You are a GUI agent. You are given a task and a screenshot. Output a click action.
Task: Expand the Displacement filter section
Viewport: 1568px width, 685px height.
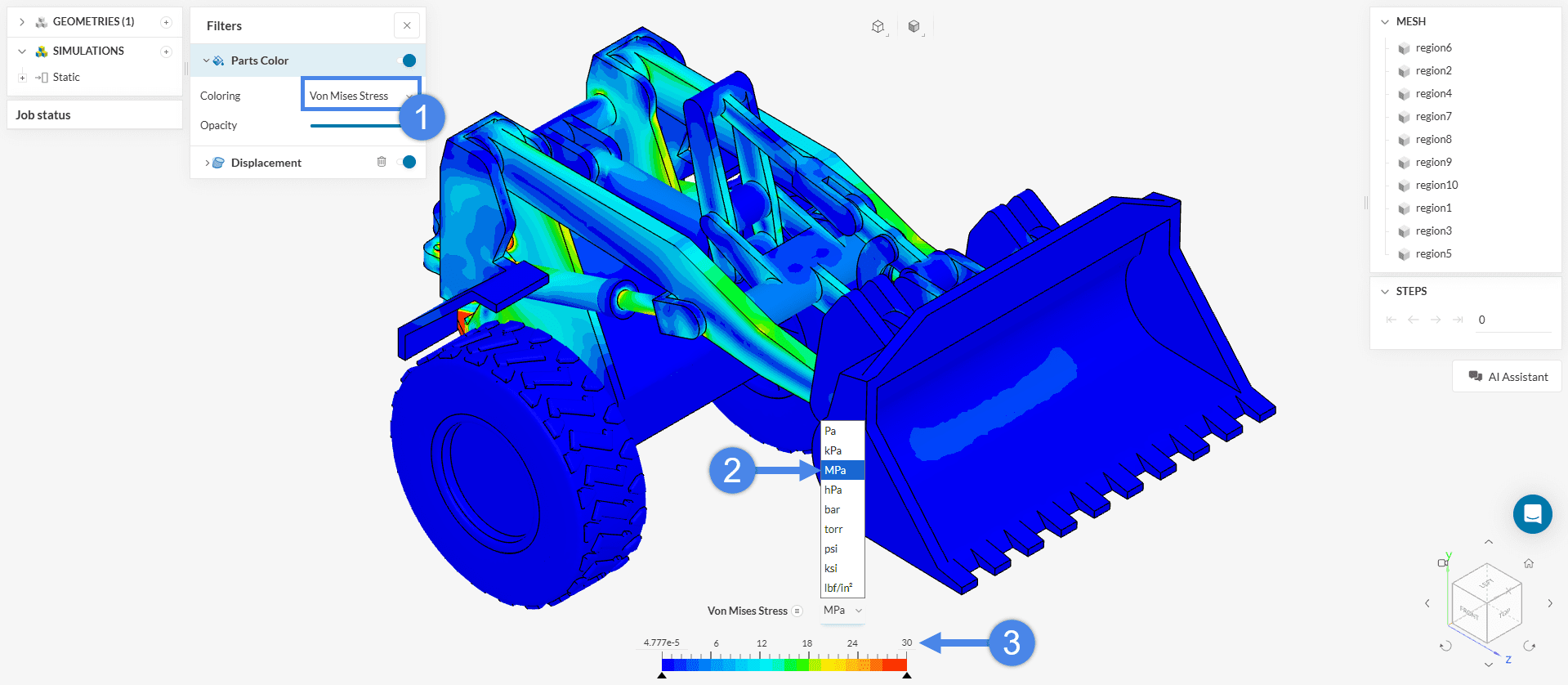point(207,163)
